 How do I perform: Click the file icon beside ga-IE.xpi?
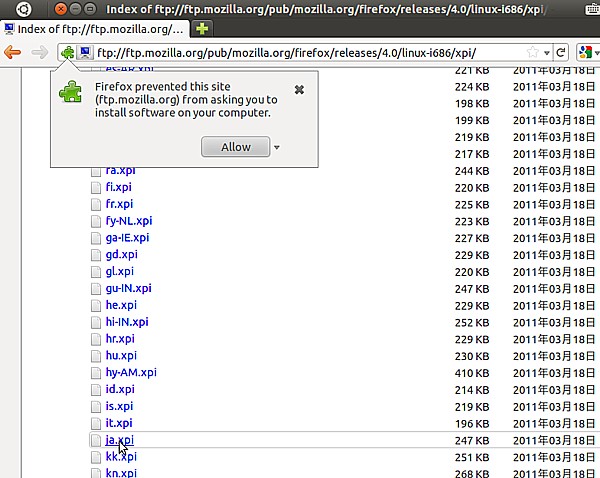96,238
